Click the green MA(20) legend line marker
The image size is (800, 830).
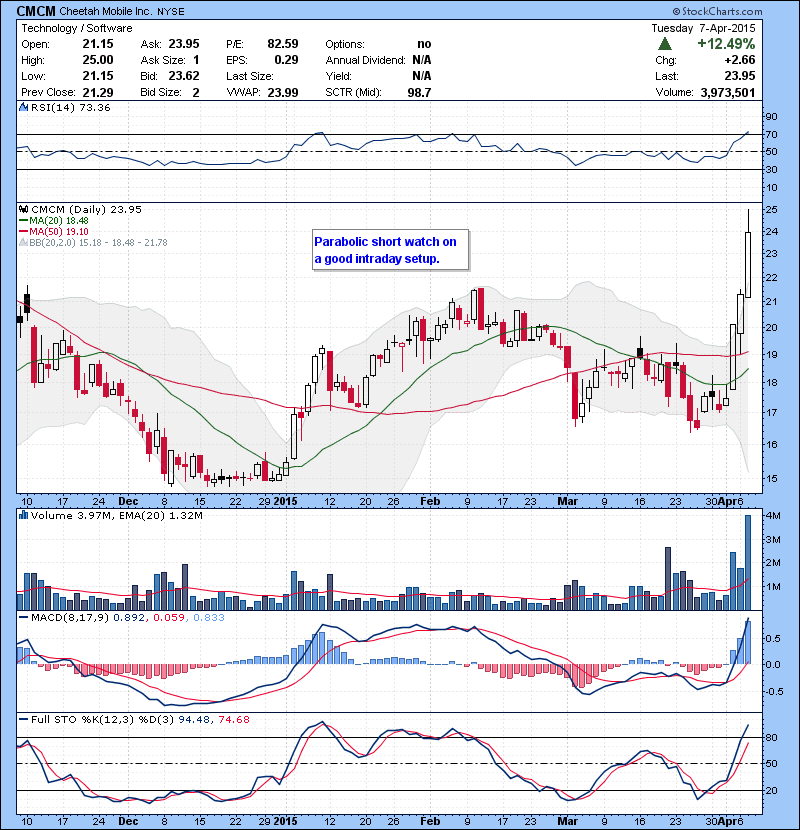[x=23, y=221]
